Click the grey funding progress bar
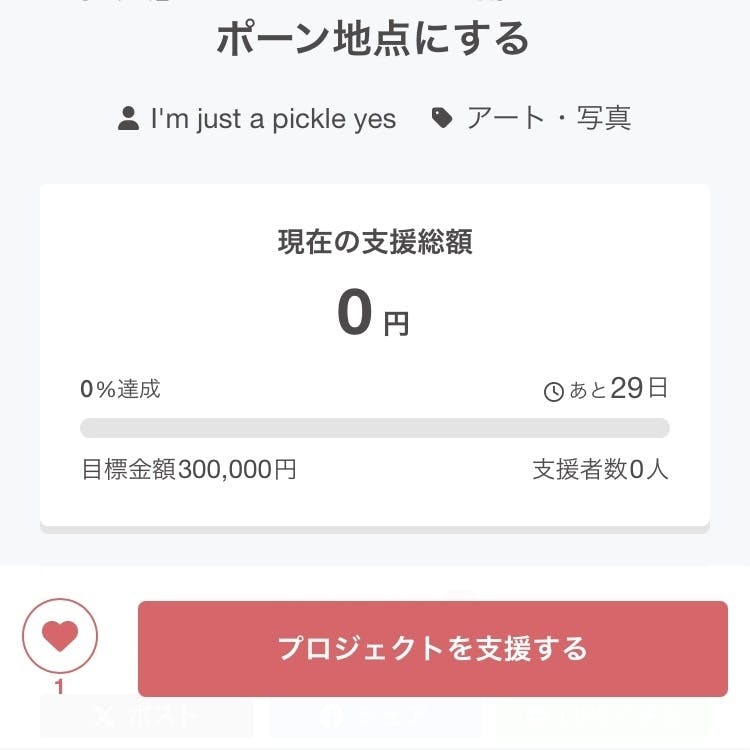Screen dimensions: 750x750 tap(375, 428)
